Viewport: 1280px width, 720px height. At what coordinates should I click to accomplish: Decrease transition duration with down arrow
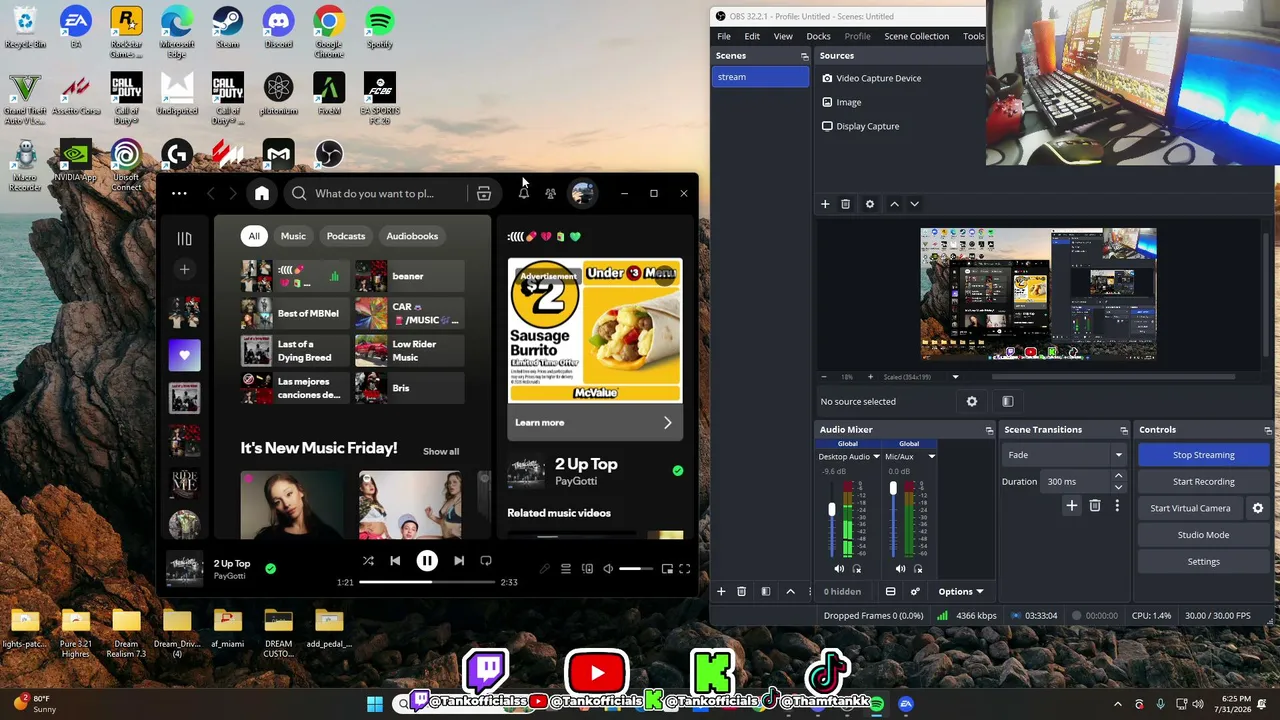pos(1118,487)
